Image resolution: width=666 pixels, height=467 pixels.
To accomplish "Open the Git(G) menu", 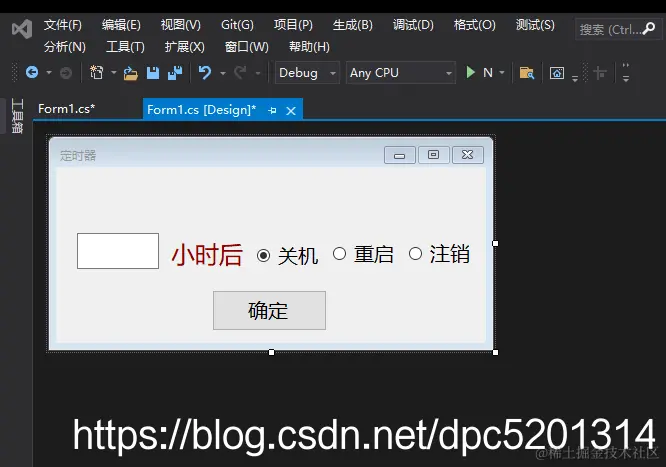I will coord(237,25).
